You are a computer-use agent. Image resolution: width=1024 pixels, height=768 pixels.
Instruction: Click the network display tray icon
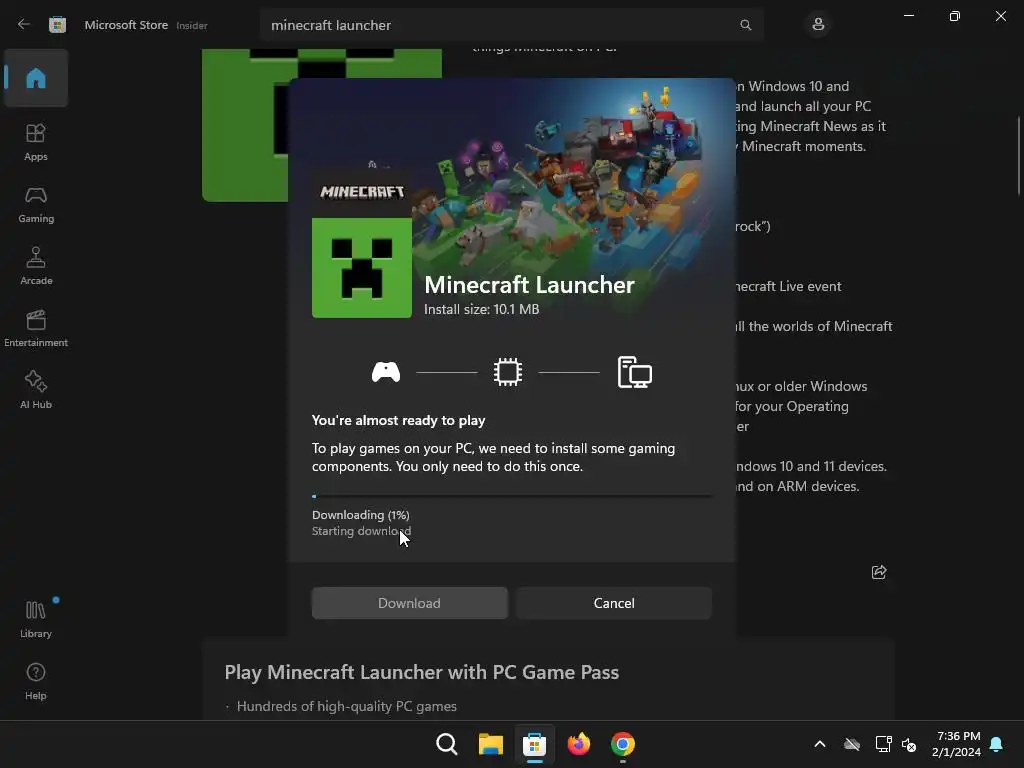tap(883, 744)
